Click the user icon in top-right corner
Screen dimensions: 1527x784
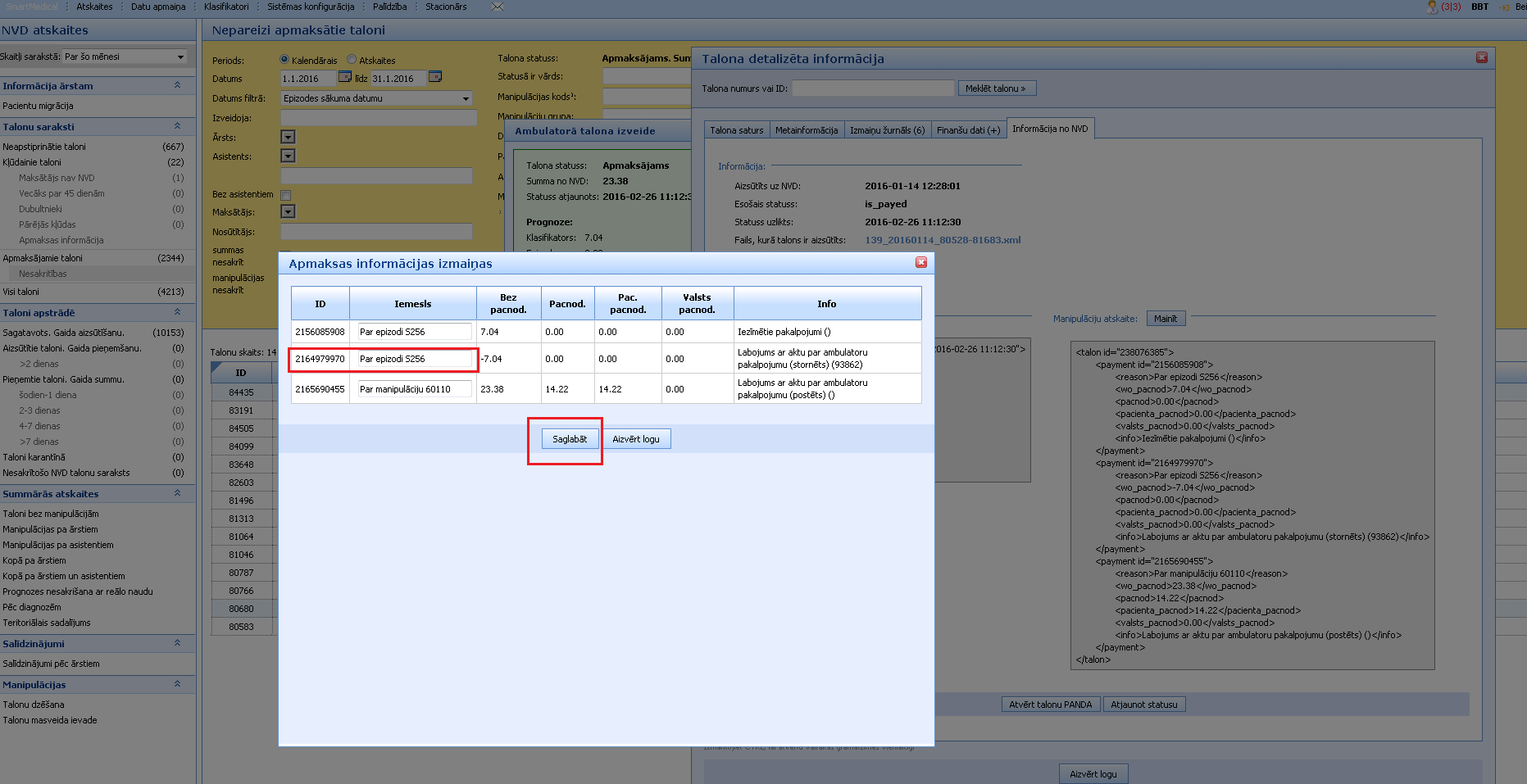click(1433, 7)
